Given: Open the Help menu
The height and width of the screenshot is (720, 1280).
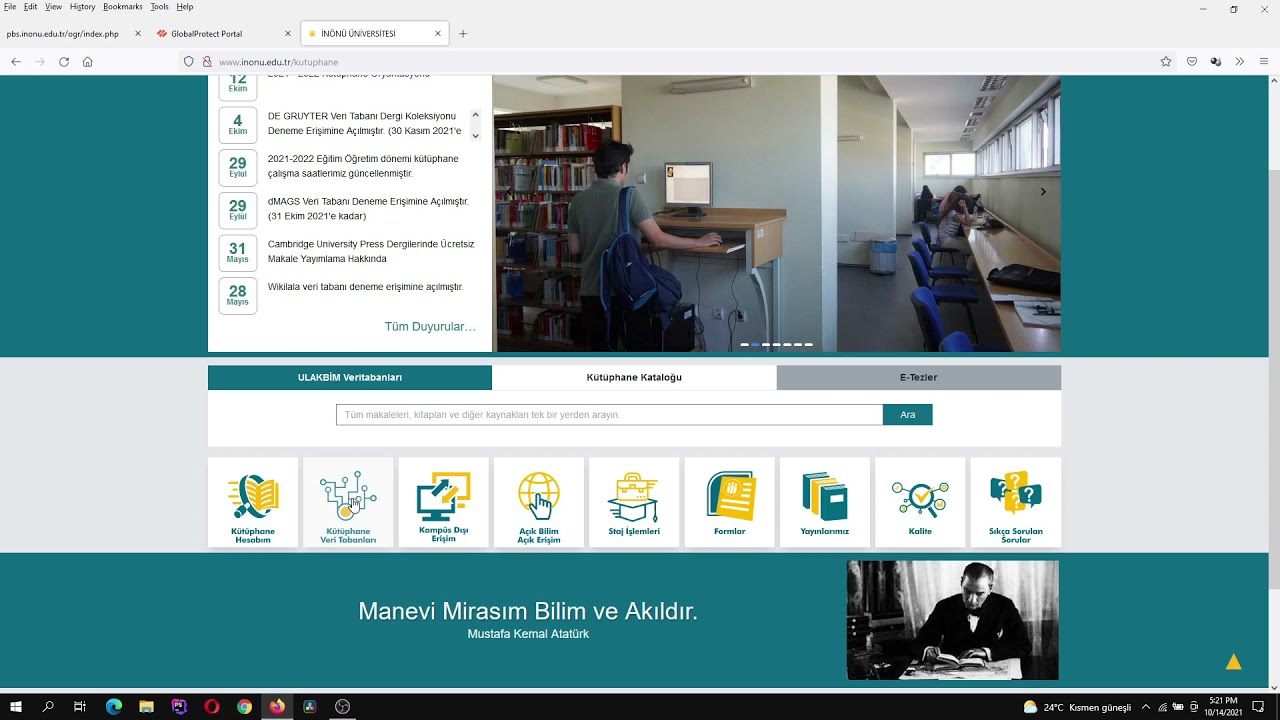Looking at the screenshot, I should point(185,7).
